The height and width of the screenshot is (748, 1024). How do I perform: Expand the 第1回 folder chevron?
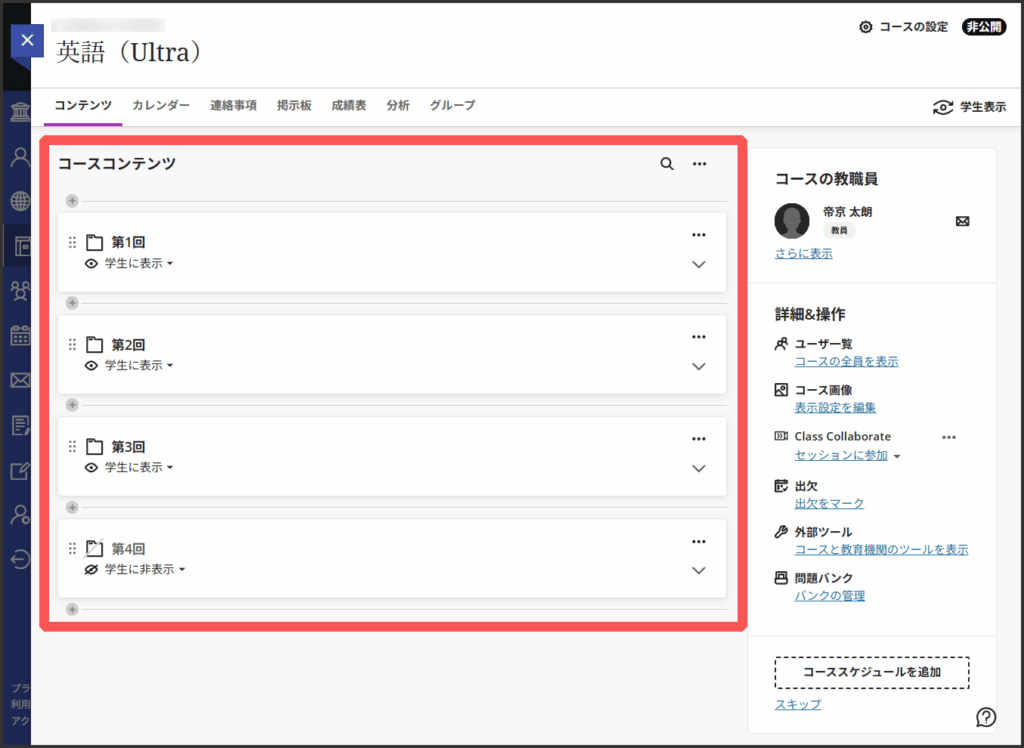[x=699, y=264]
